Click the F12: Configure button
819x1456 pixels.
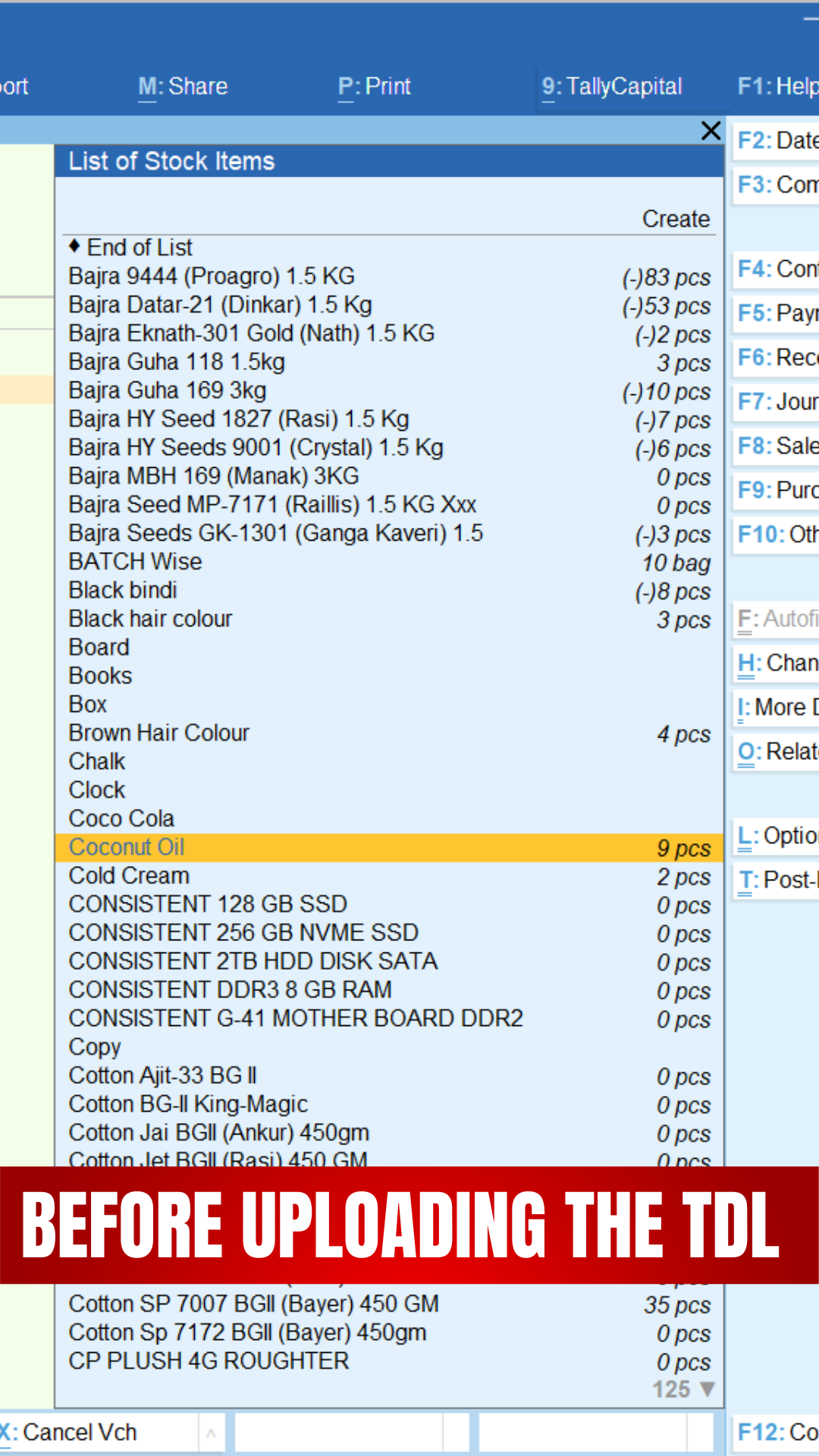777,1432
